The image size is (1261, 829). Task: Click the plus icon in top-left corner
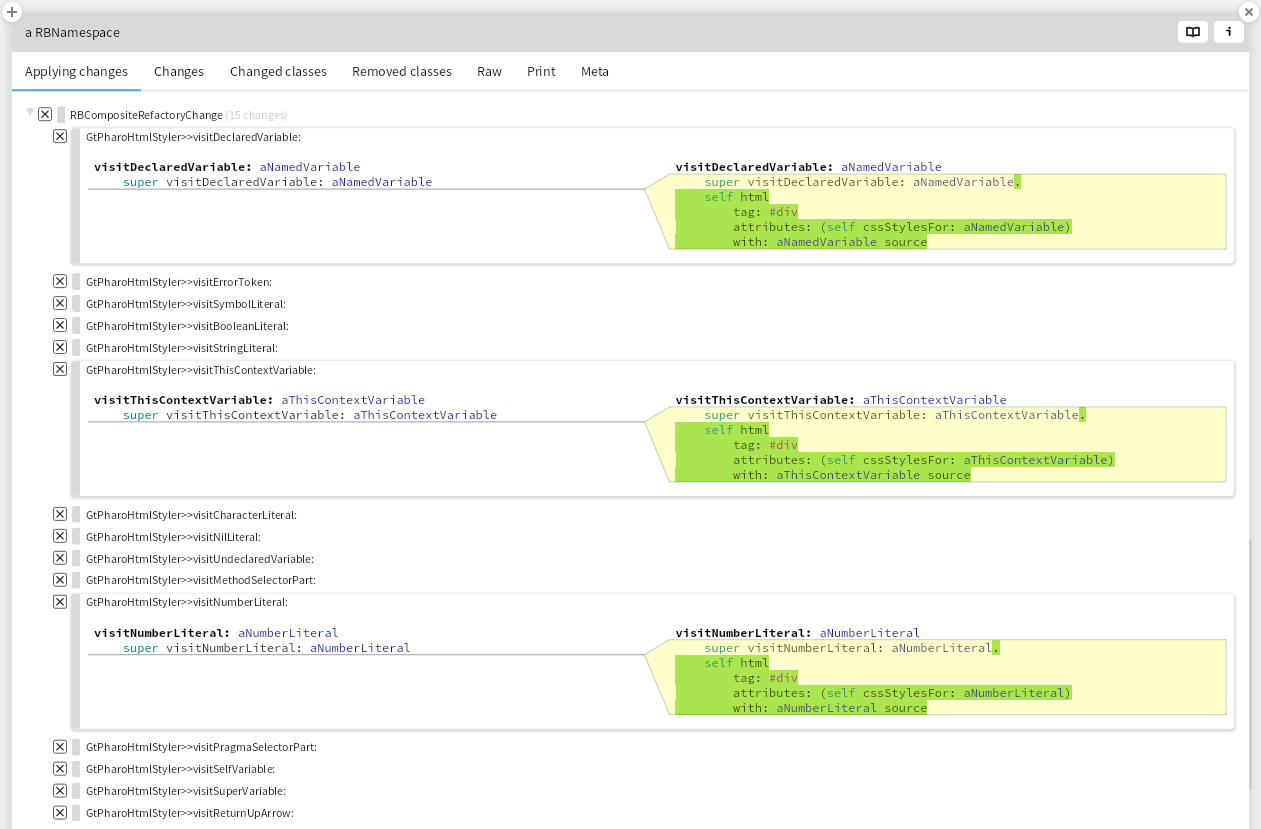[x=12, y=12]
